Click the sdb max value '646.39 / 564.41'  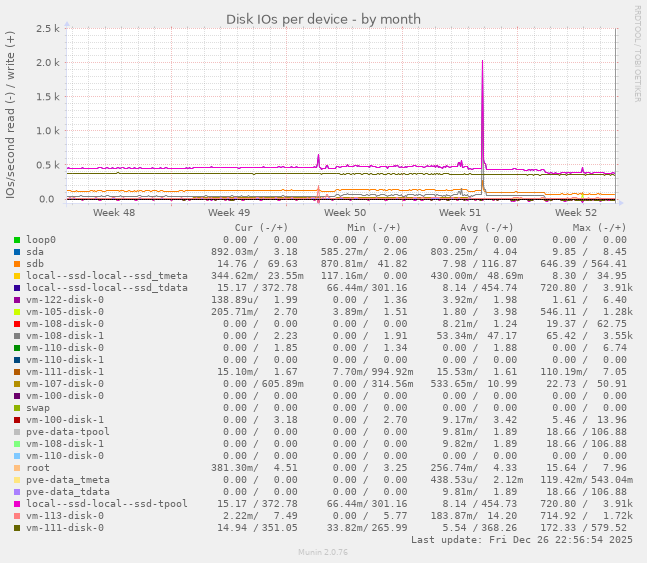pyautogui.click(x=583, y=264)
